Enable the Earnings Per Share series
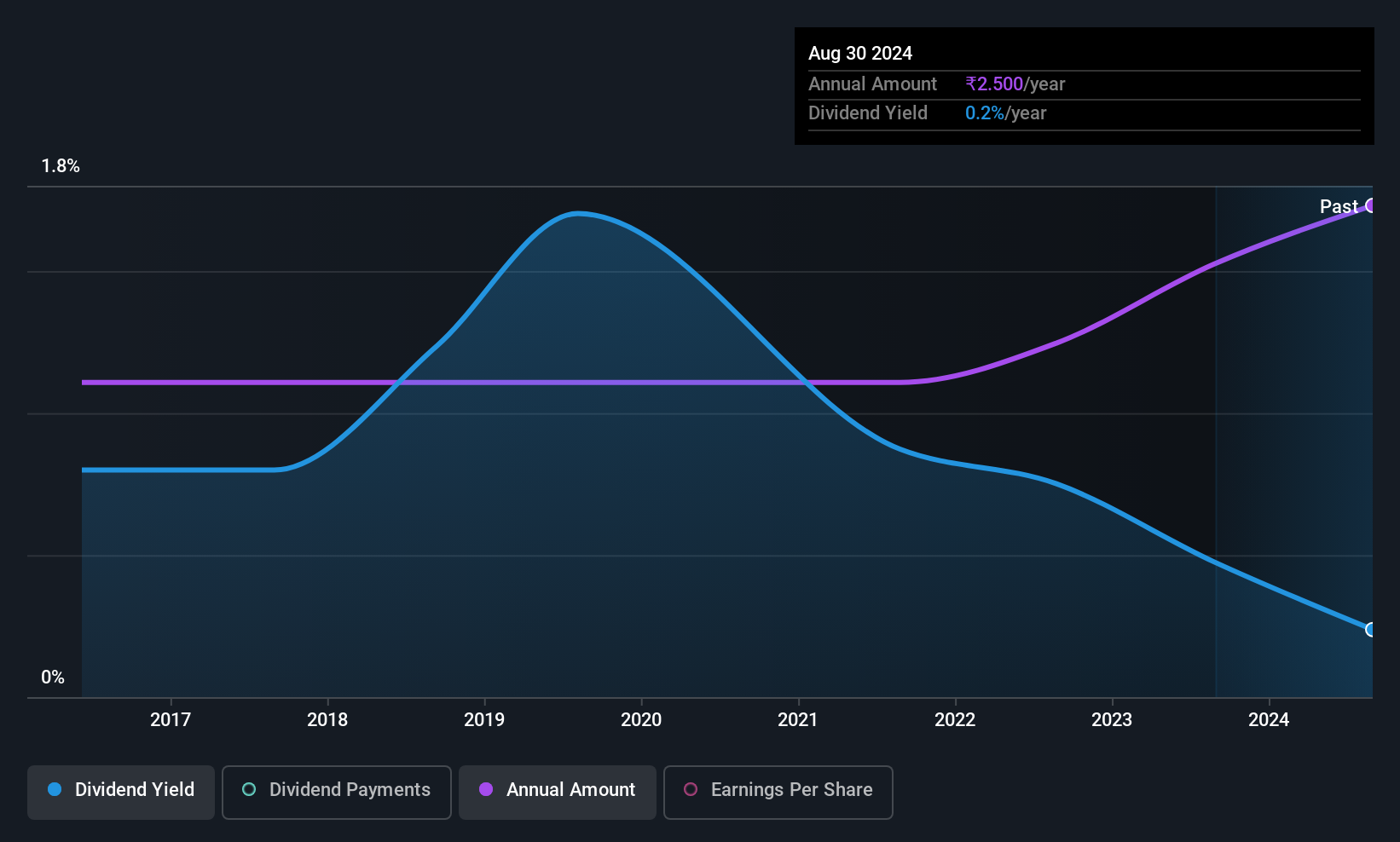 778,793
